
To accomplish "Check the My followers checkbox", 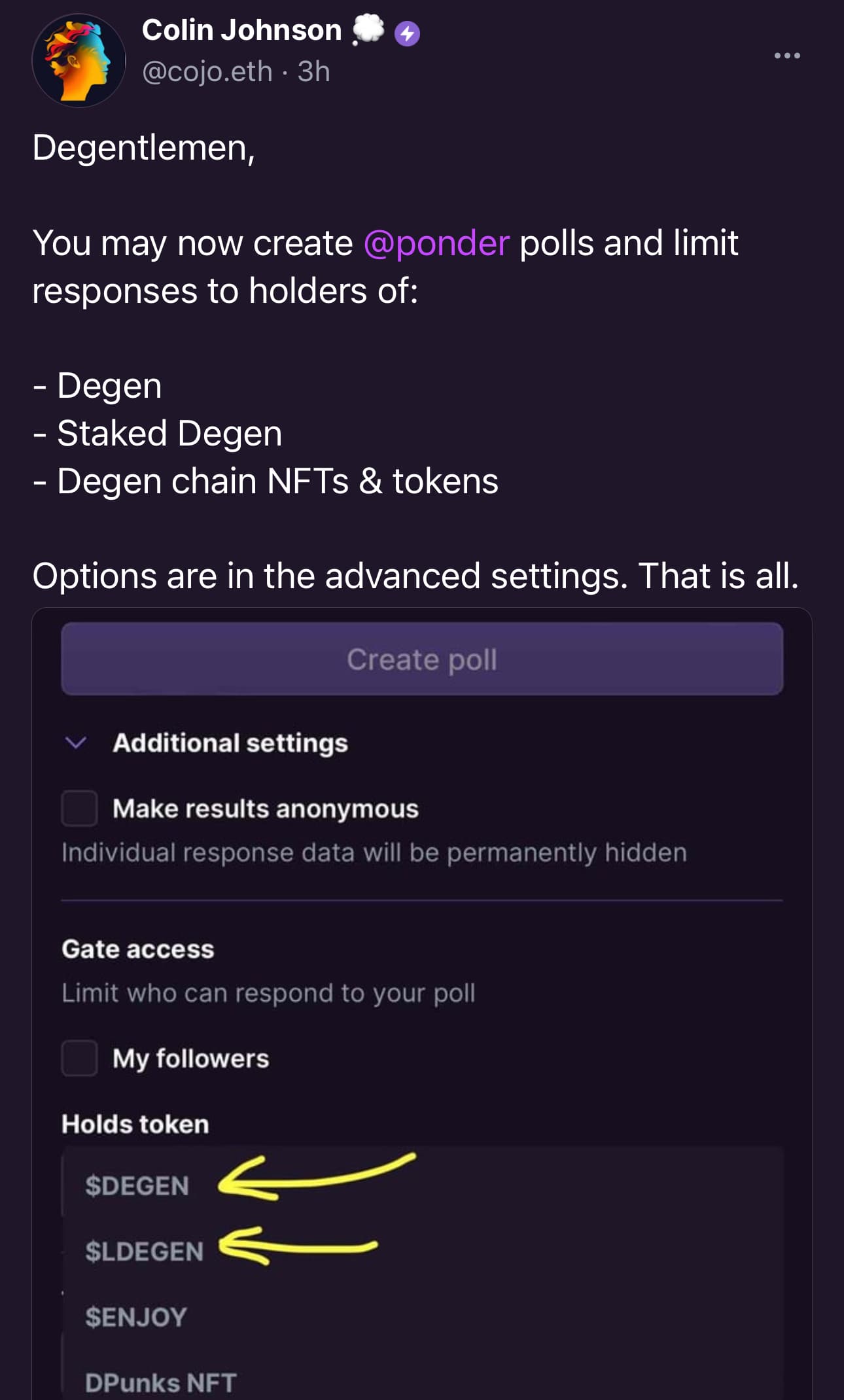I will [80, 1058].
